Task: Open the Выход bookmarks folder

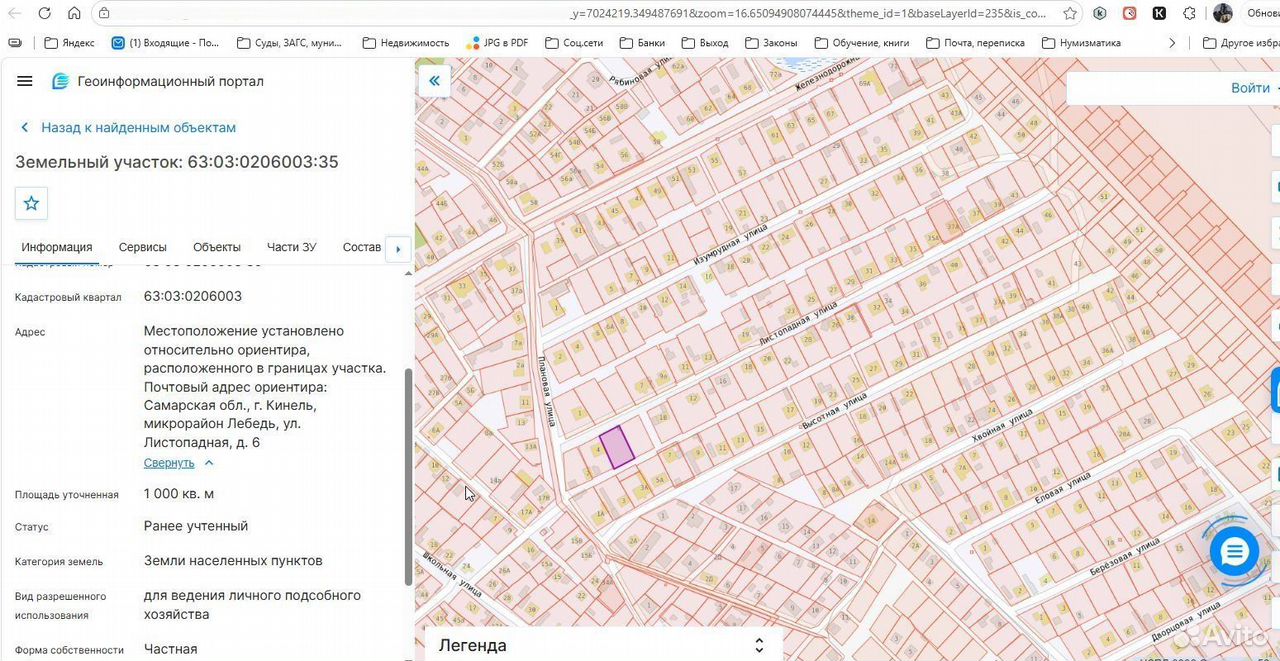Action: coord(705,43)
